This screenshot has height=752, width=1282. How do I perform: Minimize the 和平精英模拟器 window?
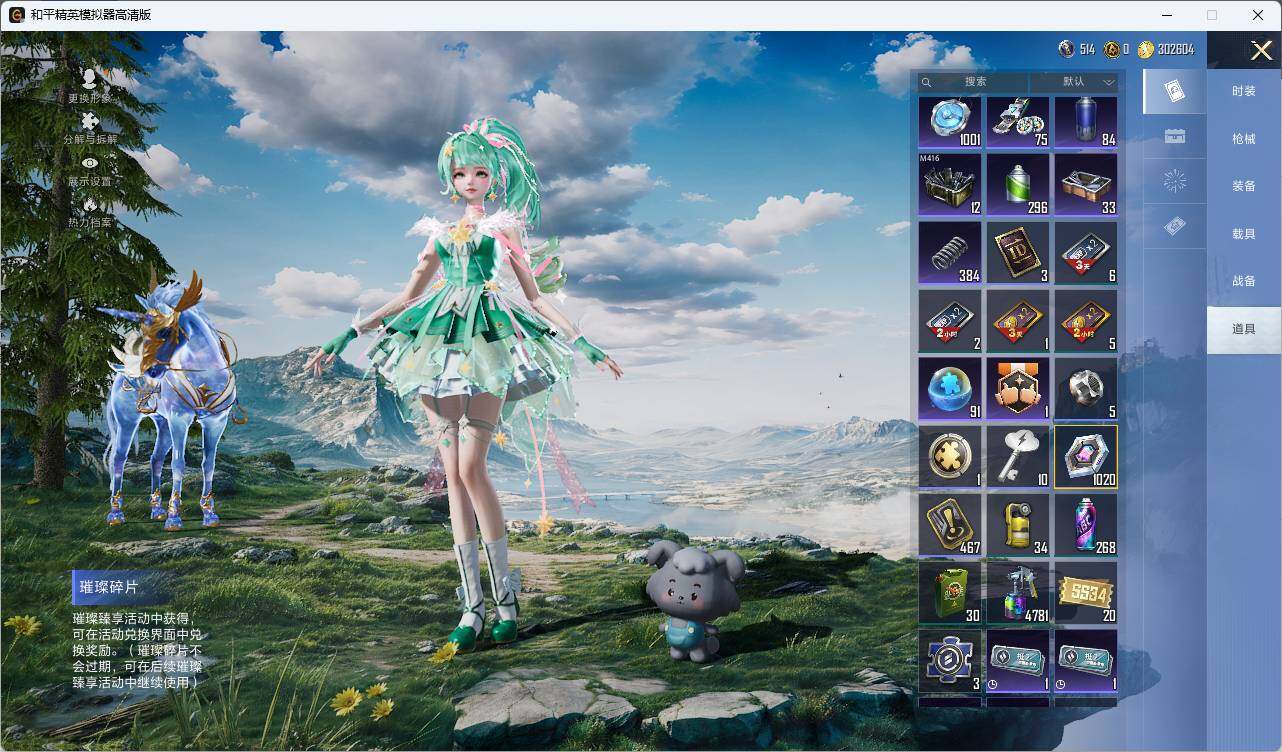[1166, 15]
